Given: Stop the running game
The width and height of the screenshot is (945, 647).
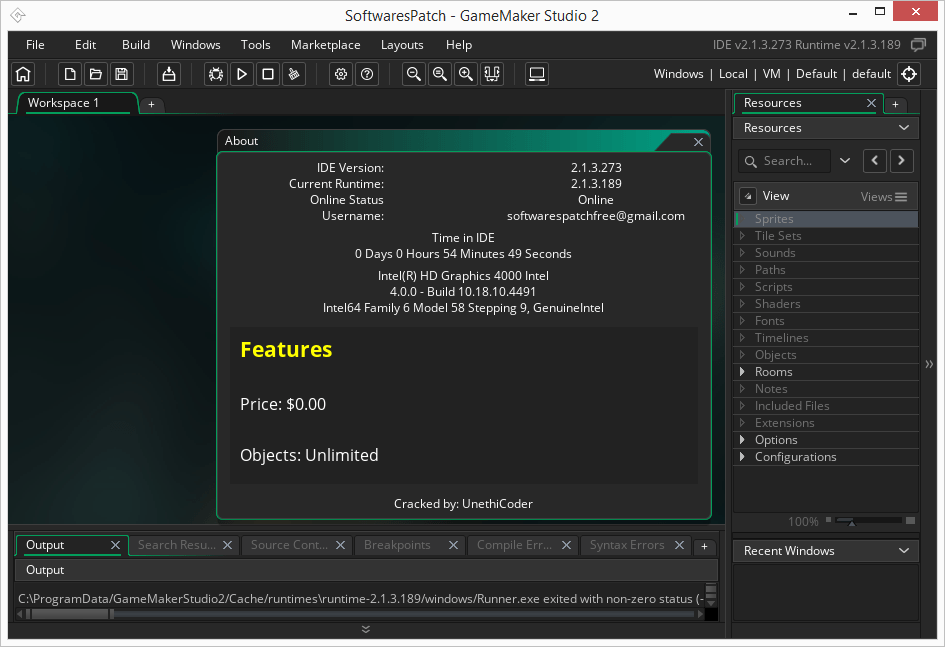Looking at the screenshot, I should [268, 74].
